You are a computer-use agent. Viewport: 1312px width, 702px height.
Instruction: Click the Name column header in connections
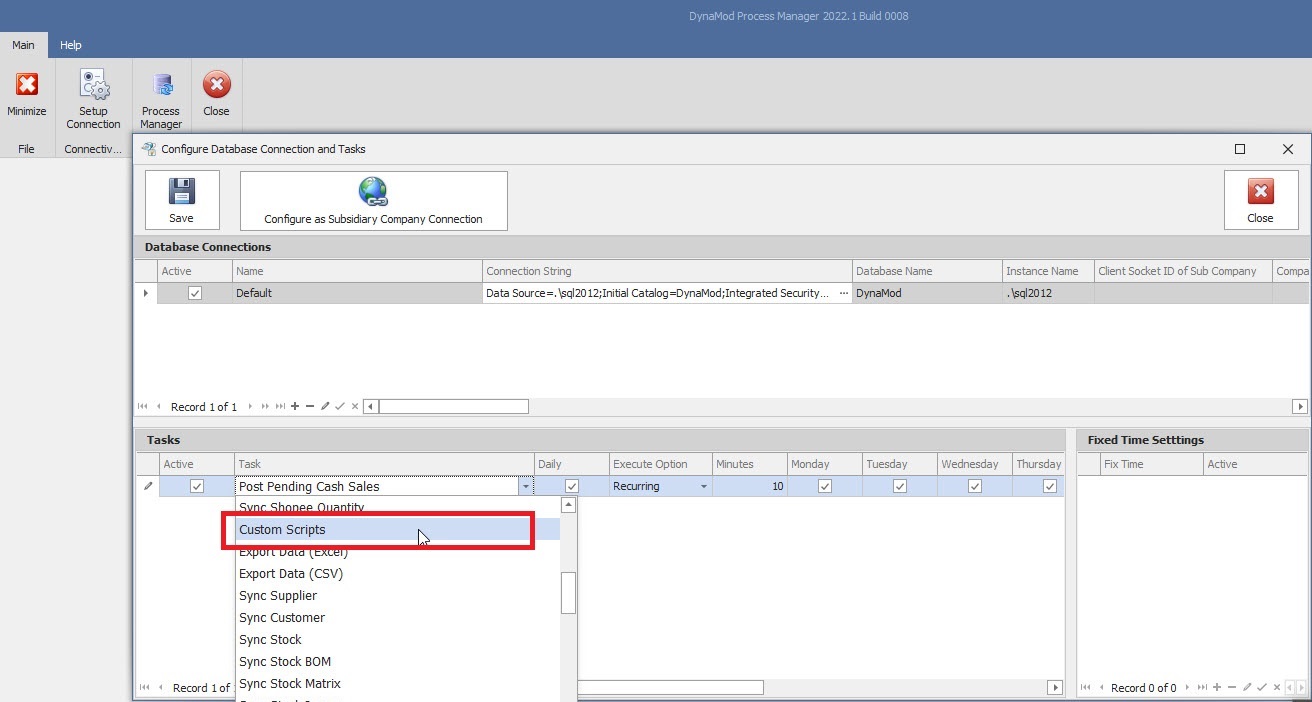pos(357,271)
